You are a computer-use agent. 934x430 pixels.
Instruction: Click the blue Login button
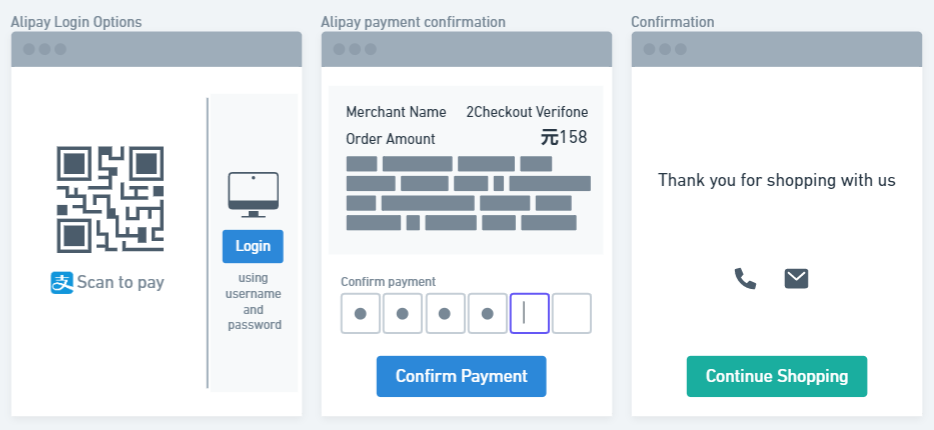[x=253, y=246]
